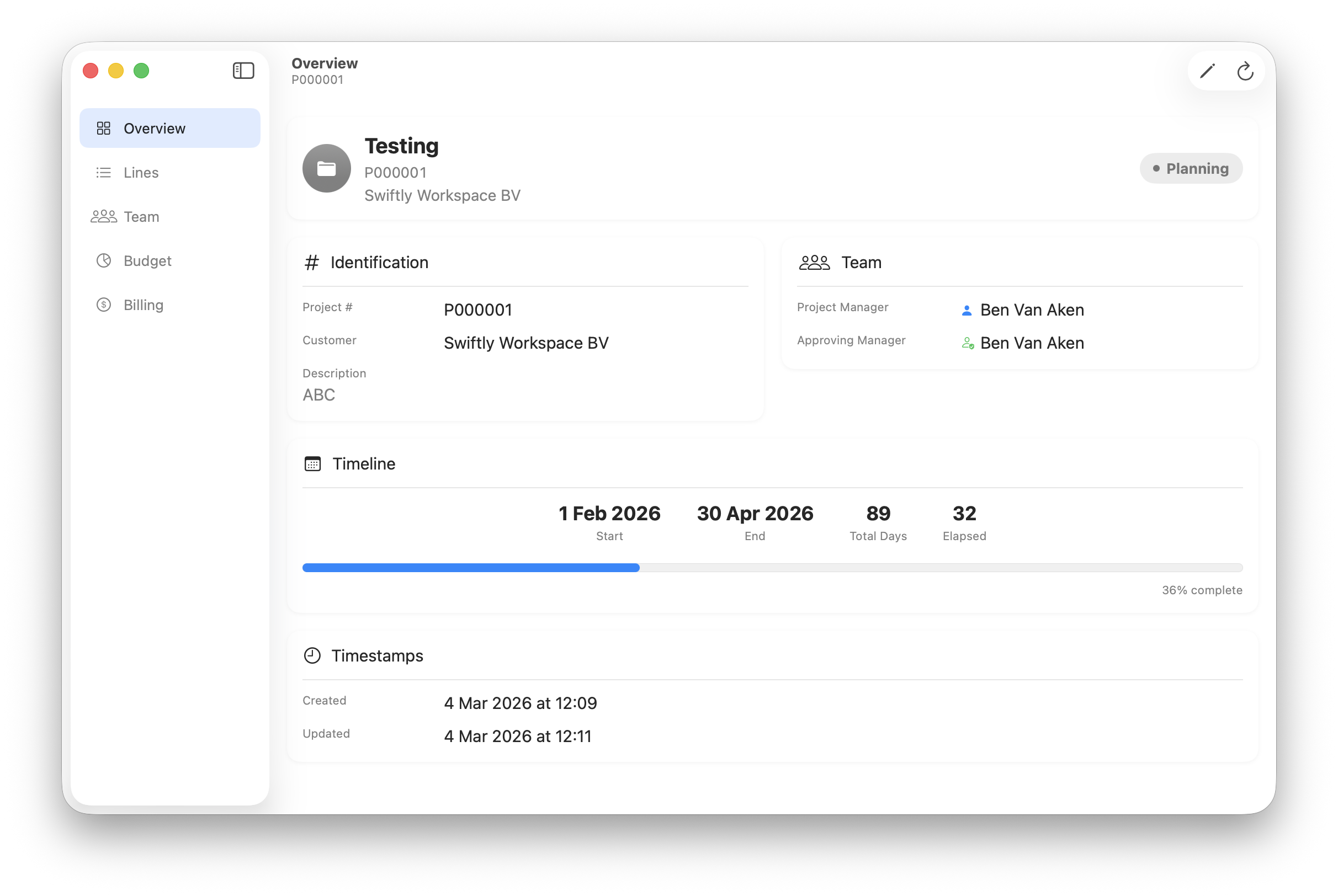
Task: Click the Identification hash icon
Action: (311, 263)
